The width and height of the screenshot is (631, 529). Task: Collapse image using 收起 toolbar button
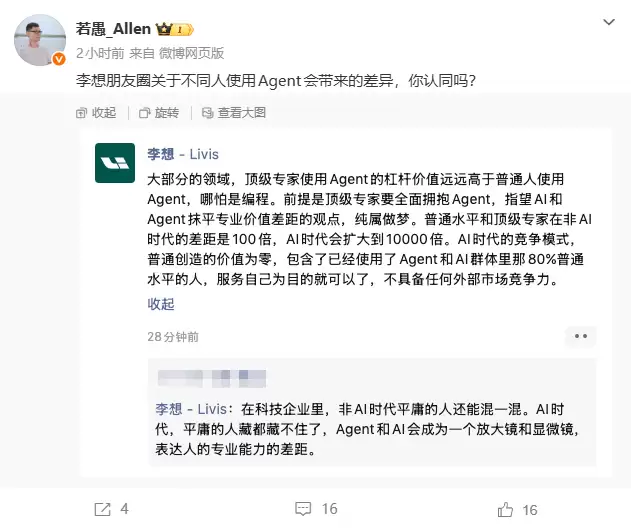coord(96,113)
